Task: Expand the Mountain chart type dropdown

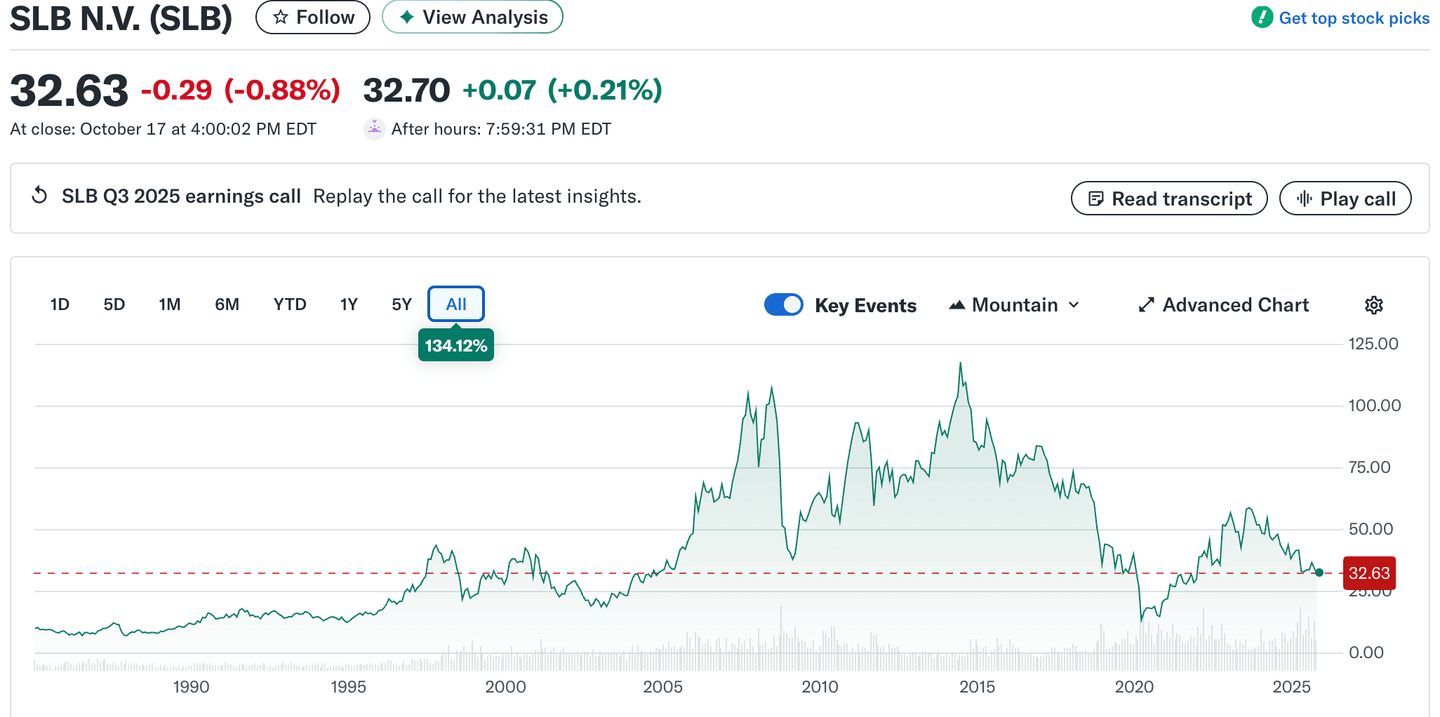Action: [x=1014, y=305]
